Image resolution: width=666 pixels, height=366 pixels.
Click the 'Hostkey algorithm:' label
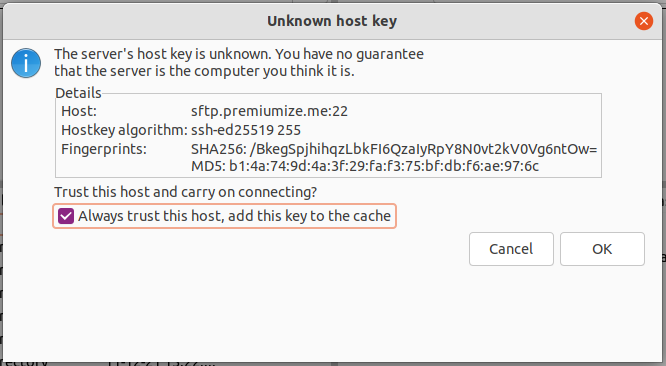(x=124, y=130)
